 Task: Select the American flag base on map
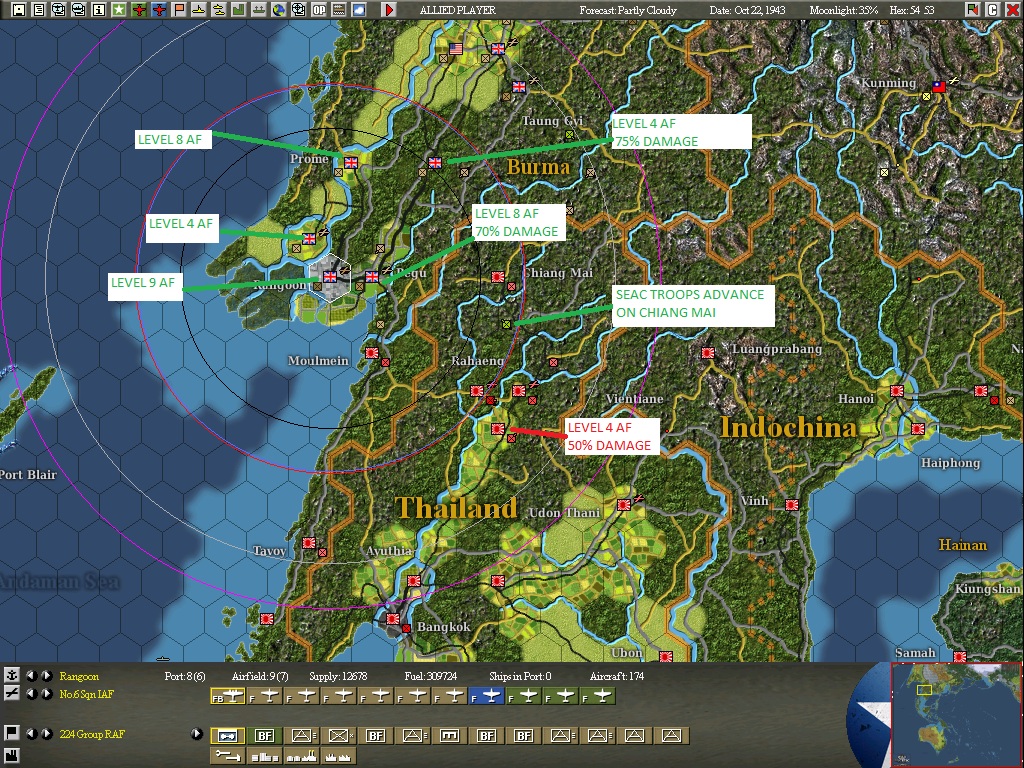point(456,49)
